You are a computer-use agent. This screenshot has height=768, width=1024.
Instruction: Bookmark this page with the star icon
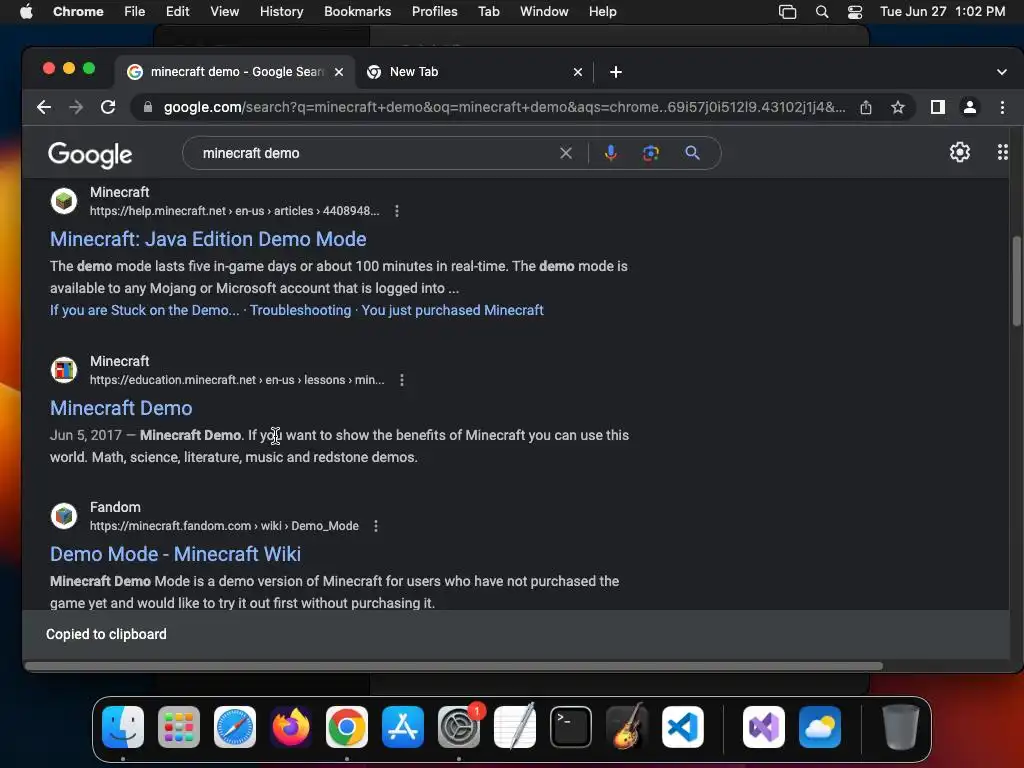[x=898, y=107]
